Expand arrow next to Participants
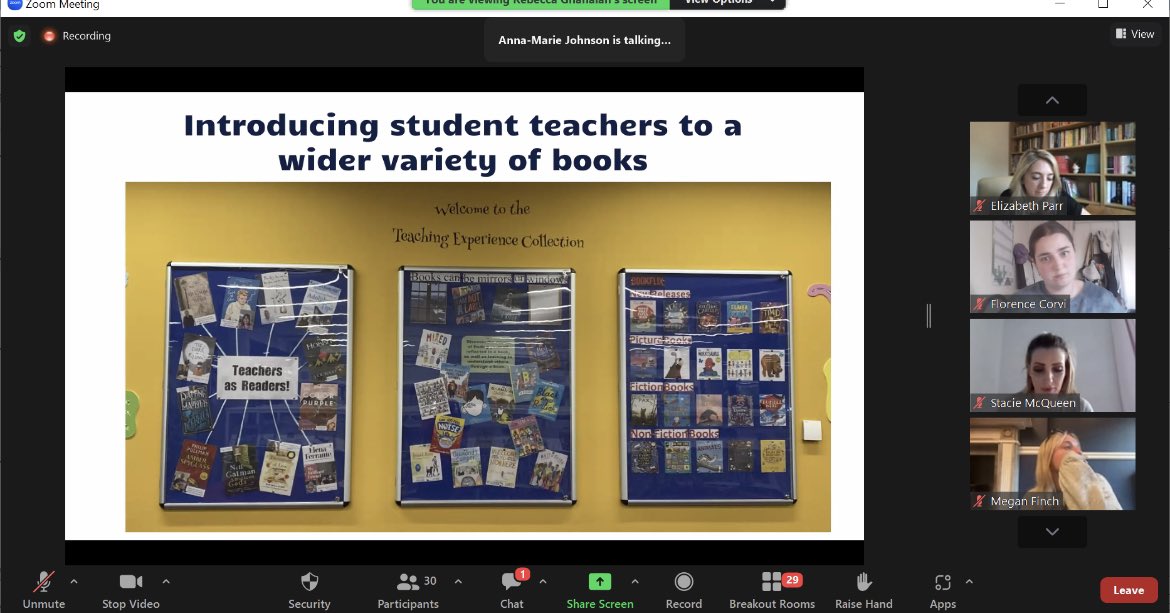This screenshot has height=613, width=1170. coord(458,581)
